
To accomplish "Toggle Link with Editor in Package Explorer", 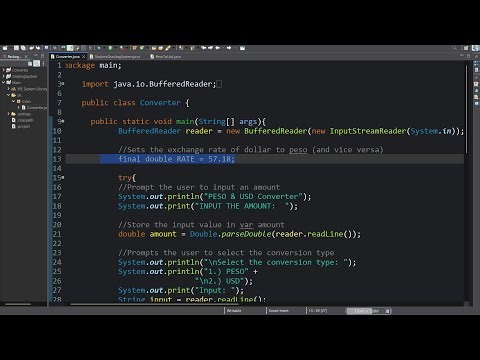I will (x=36, y=63).
